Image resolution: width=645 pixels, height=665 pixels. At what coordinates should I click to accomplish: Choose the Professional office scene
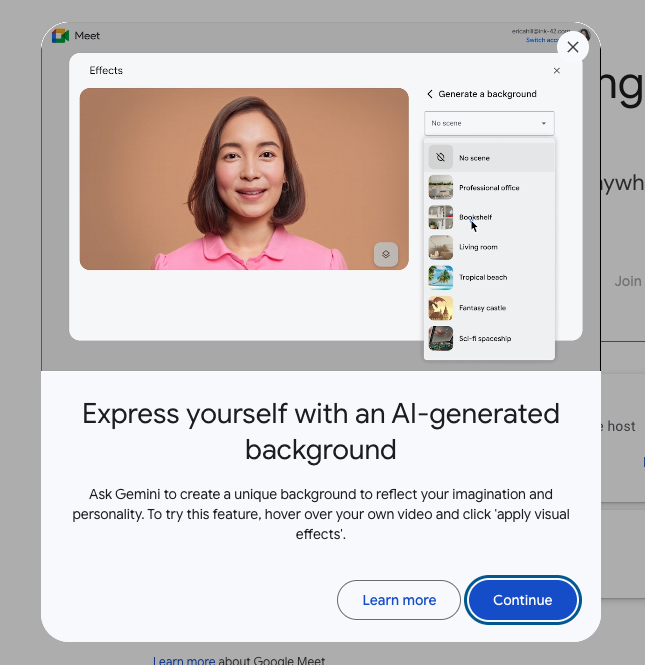tap(489, 187)
